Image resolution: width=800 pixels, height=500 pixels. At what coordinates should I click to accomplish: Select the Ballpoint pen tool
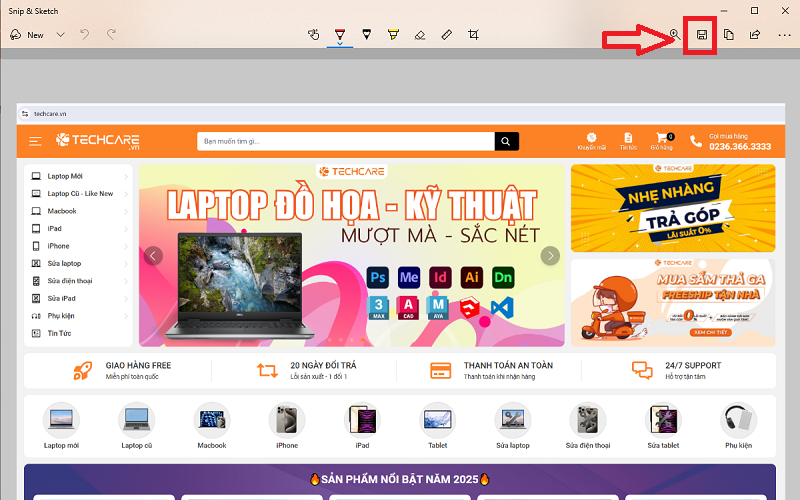(x=340, y=35)
